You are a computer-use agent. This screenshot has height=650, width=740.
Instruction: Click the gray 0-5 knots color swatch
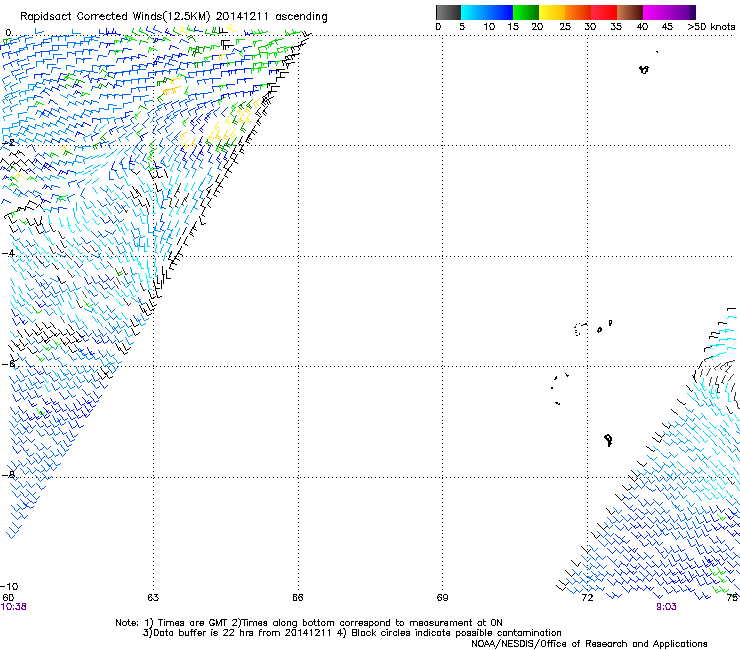pos(448,12)
